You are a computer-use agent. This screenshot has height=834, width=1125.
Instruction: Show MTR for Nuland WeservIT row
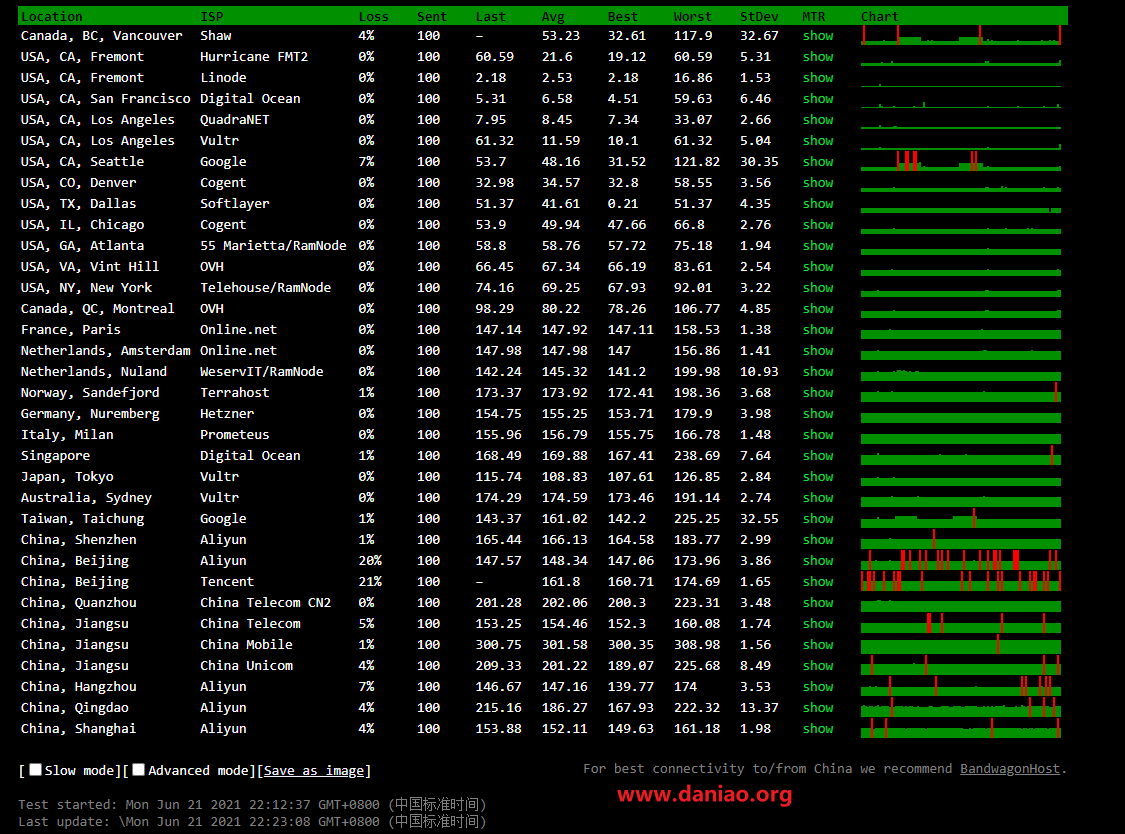click(x=818, y=371)
